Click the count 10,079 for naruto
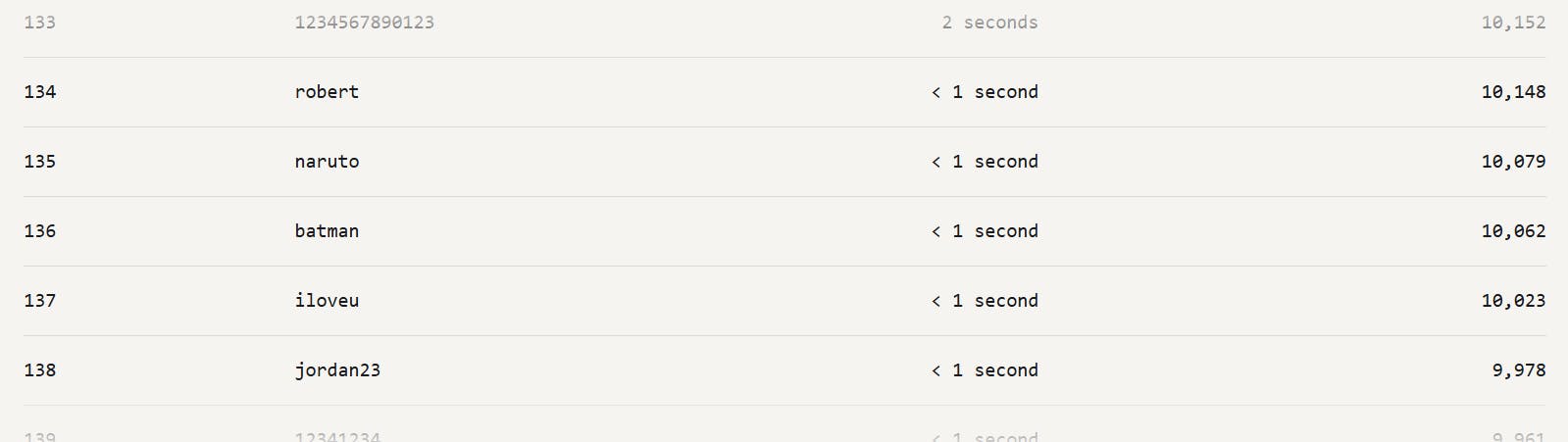The width and height of the screenshot is (1568, 442). pos(1513,162)
